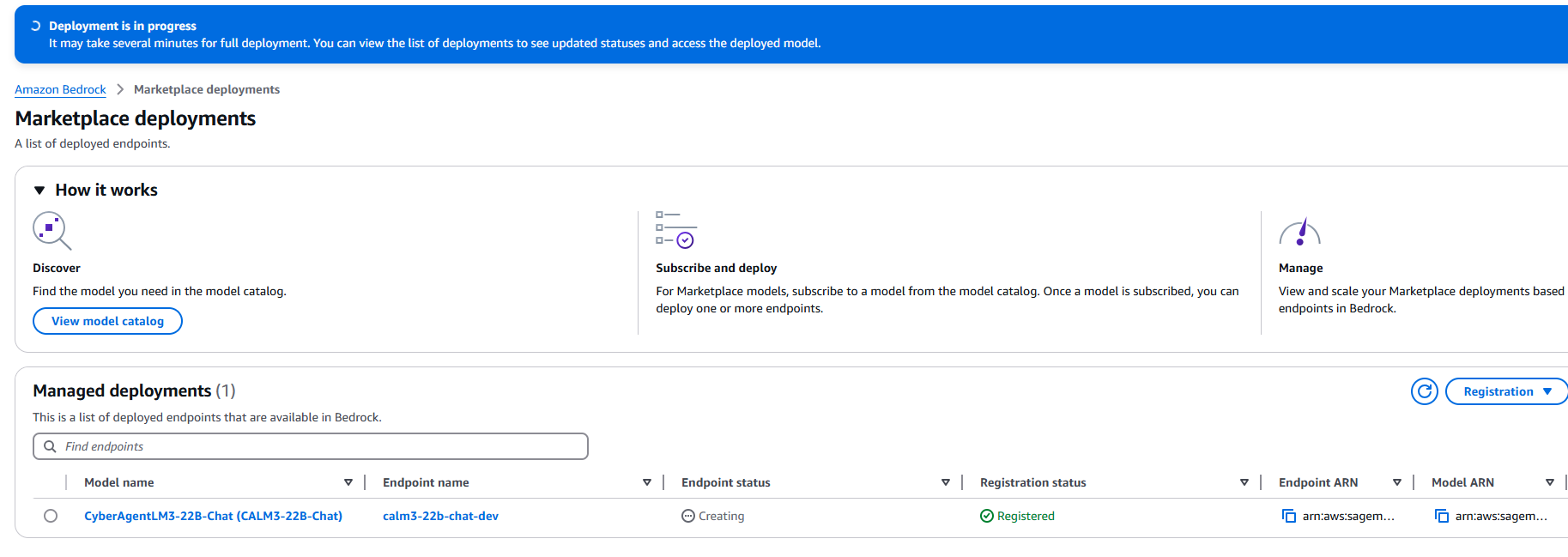Click the Manage gauge icon
1568x557 pixels.
(x=1299, y=232)
